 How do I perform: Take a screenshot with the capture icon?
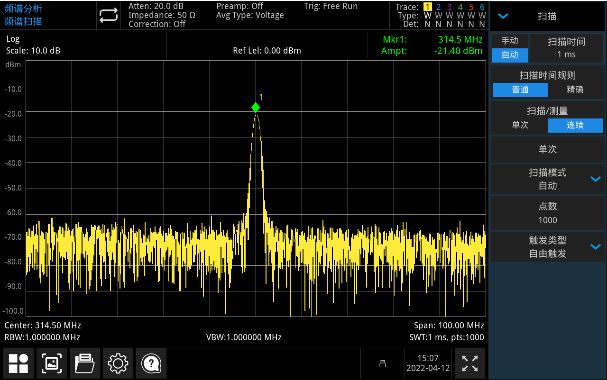coord(52,363)
